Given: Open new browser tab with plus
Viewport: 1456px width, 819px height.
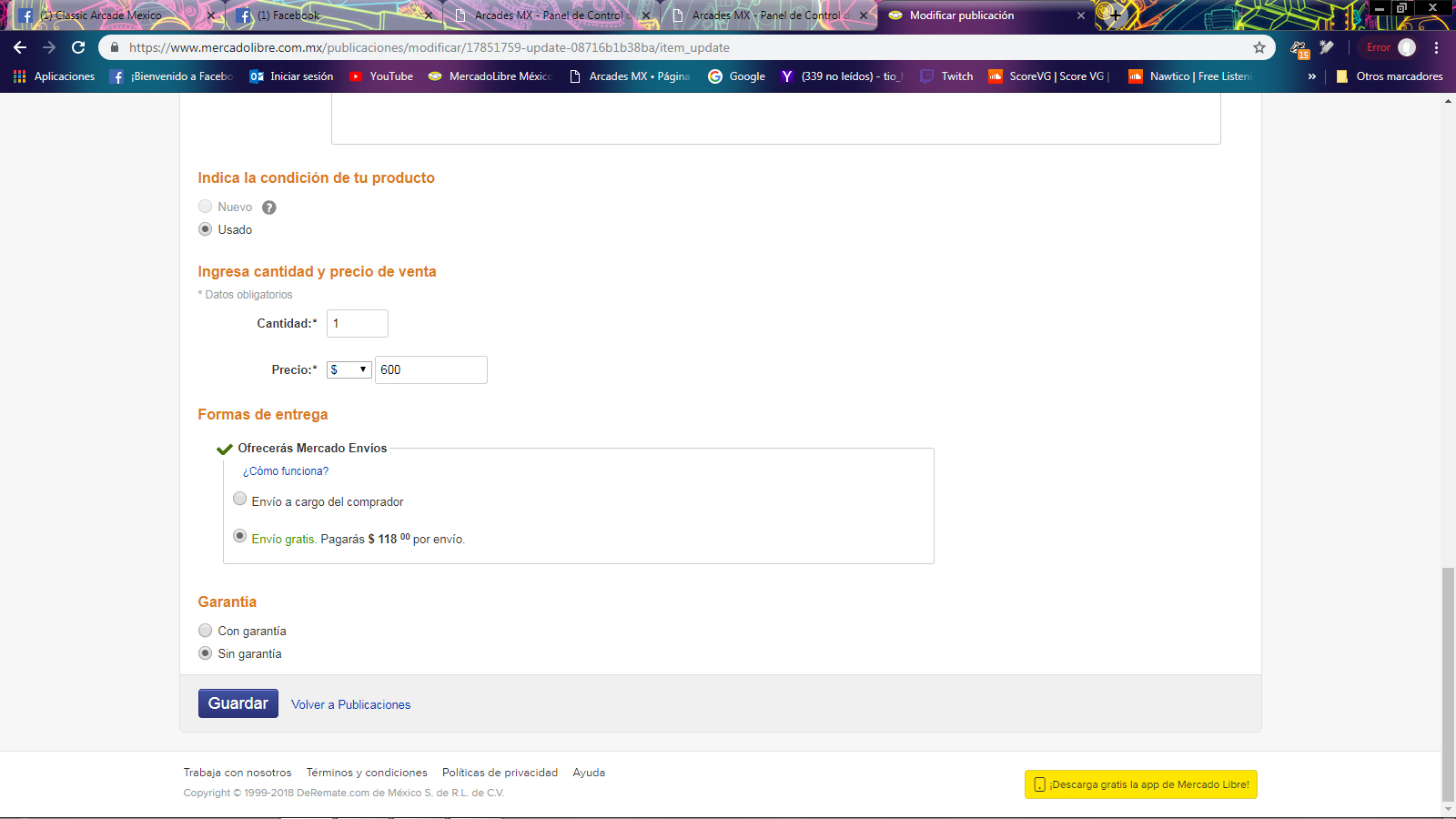Looking at the screenshot, I should (1115, 15).
